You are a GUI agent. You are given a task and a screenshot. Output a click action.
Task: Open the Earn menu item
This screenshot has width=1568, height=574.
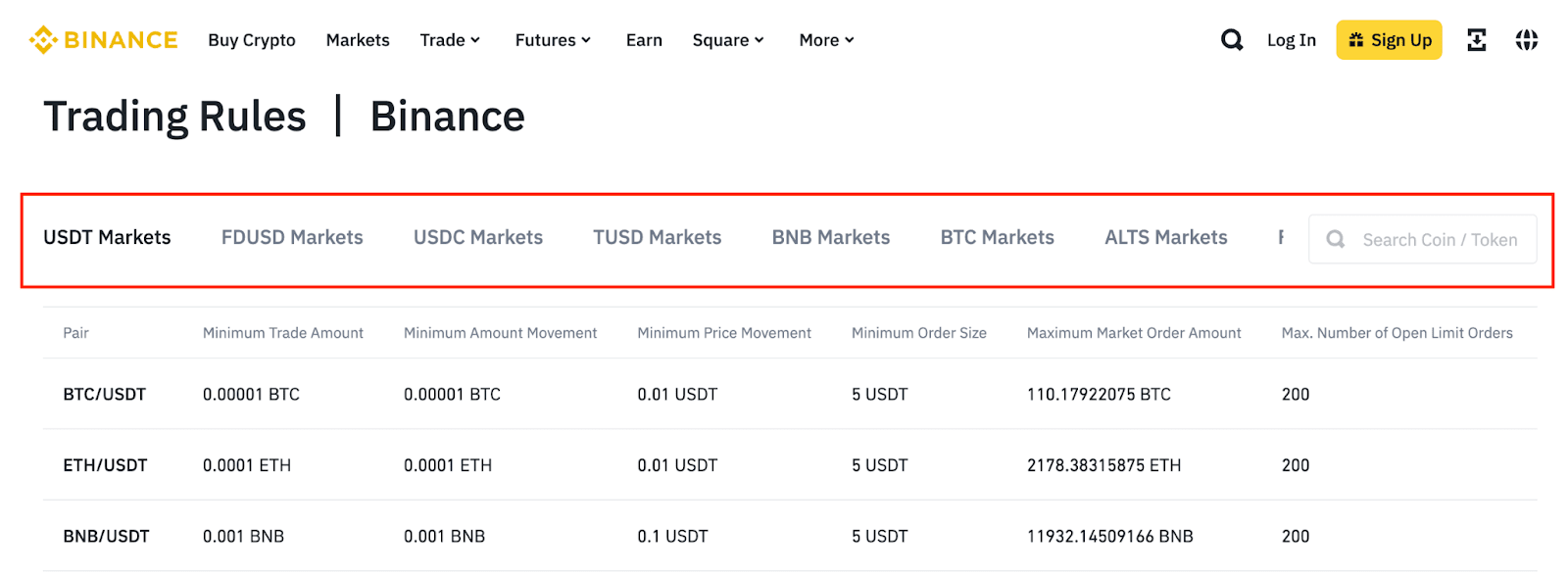(644, 40)
